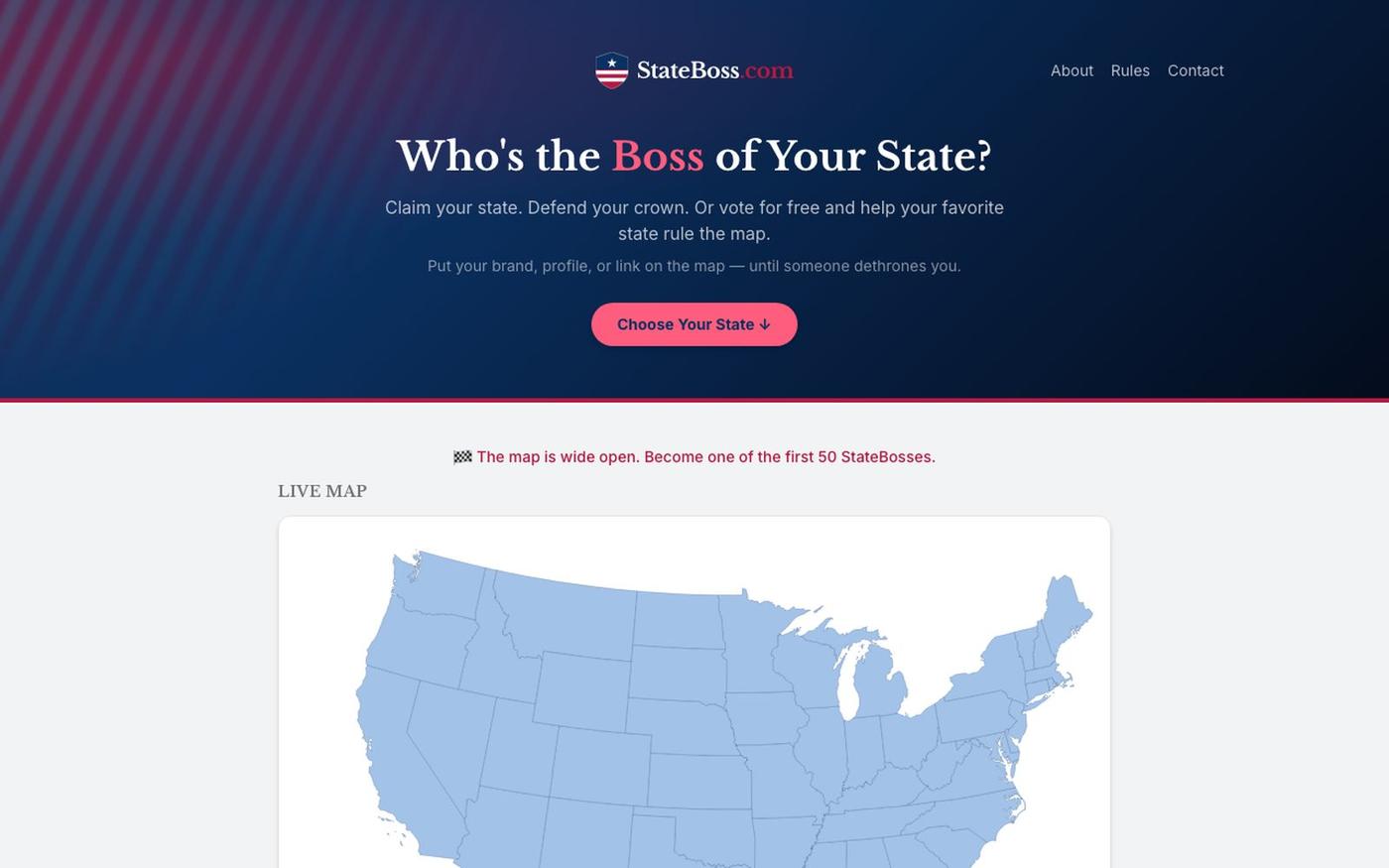The height and width of the screenshot is (868, 1389).
Task: Click Nevada on the map
Action: coord(446,739)
